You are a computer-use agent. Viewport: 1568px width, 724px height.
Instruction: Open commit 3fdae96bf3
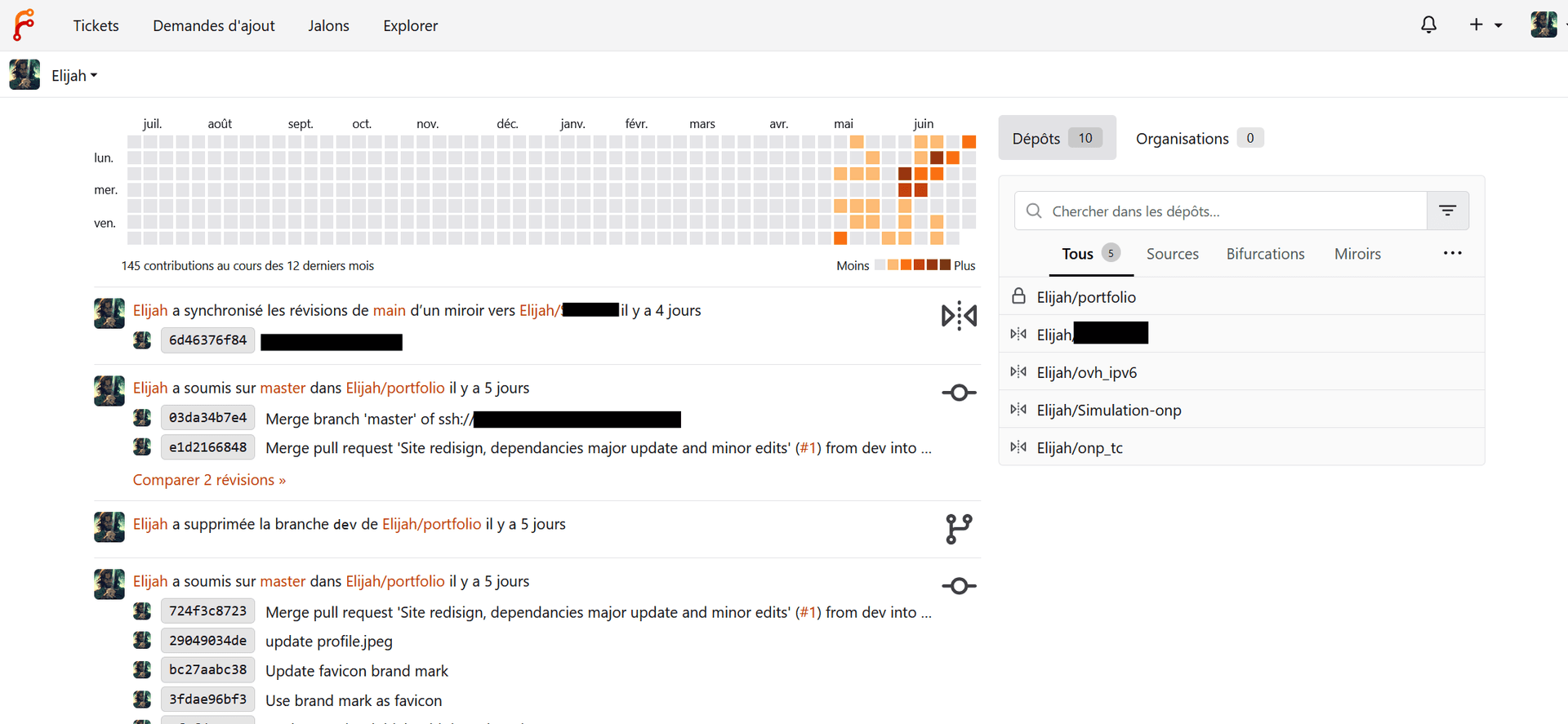[207, 700]
